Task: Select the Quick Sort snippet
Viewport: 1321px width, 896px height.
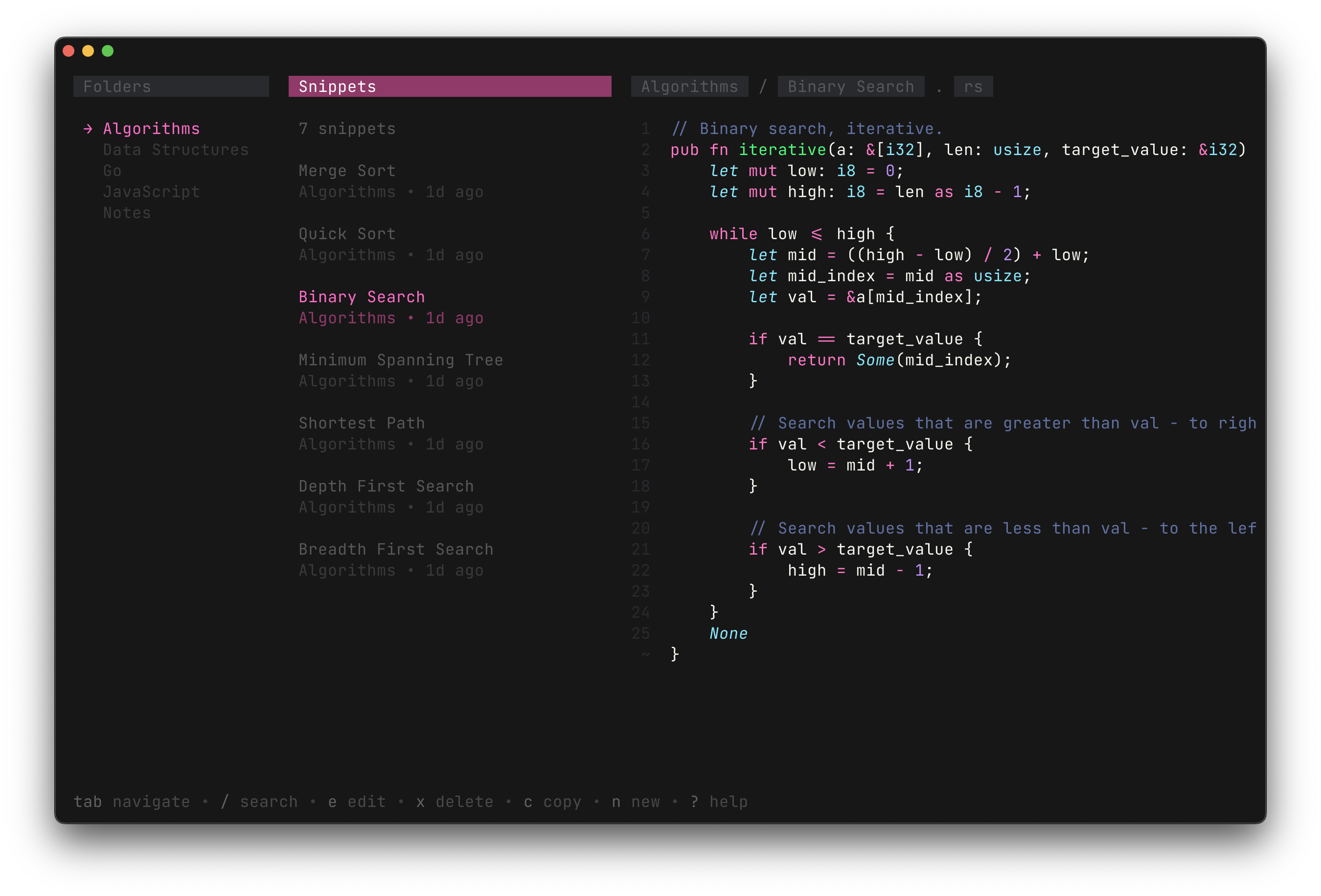Action: (x=347, y=234)
